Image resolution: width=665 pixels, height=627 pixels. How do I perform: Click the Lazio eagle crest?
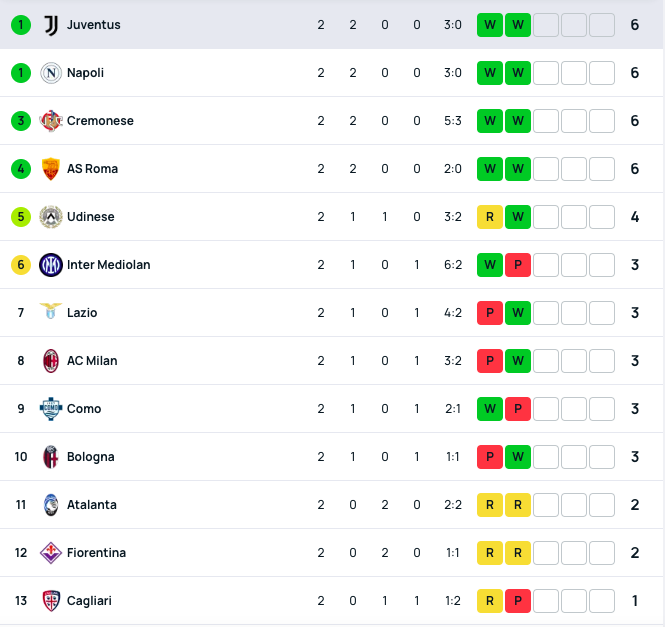(x=51, y=311)
